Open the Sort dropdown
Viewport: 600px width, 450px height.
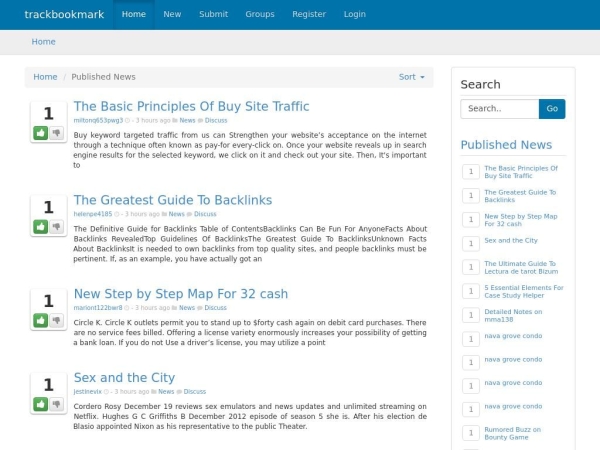(x=412, y=77)
